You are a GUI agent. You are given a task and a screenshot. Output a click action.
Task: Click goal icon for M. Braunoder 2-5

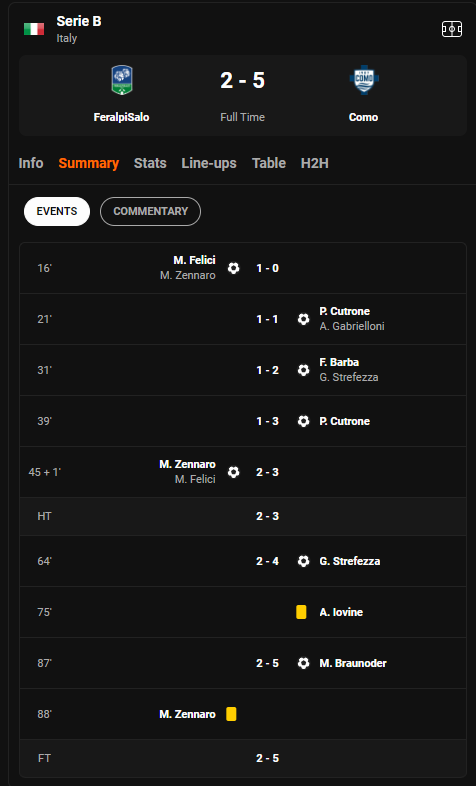coord(303,663)
